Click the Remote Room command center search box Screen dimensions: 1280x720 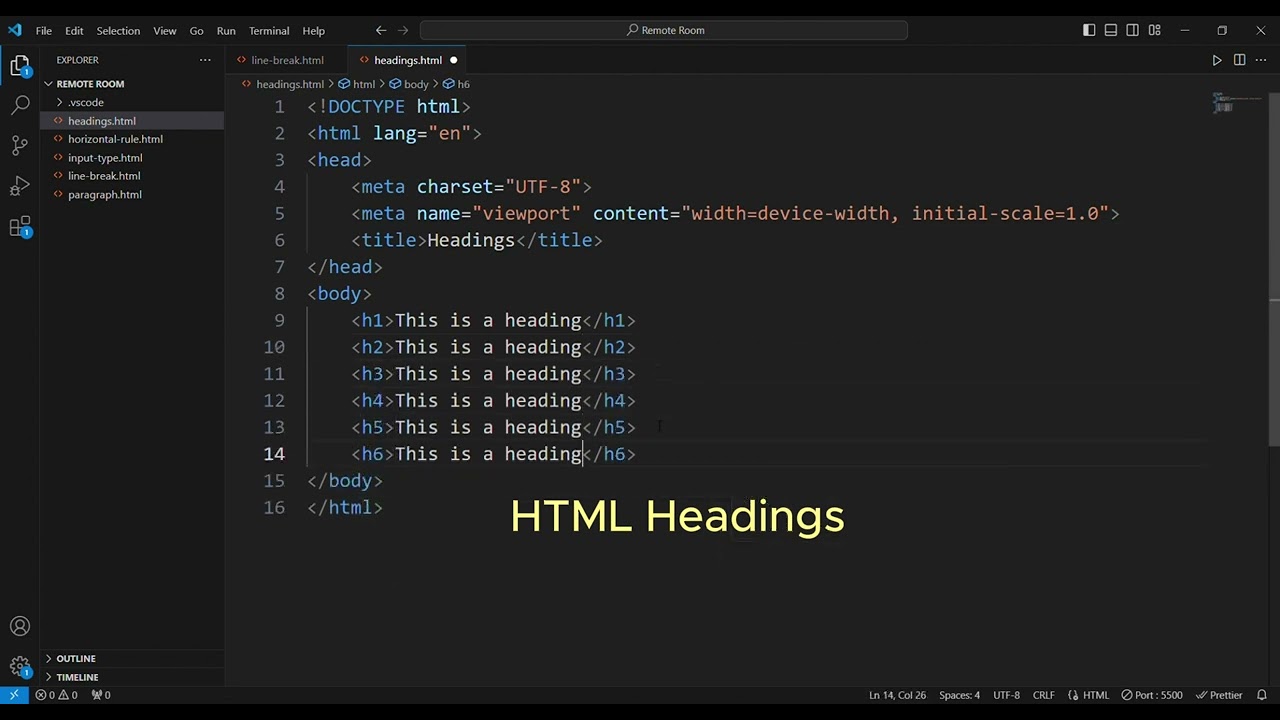tap(664, 30)
